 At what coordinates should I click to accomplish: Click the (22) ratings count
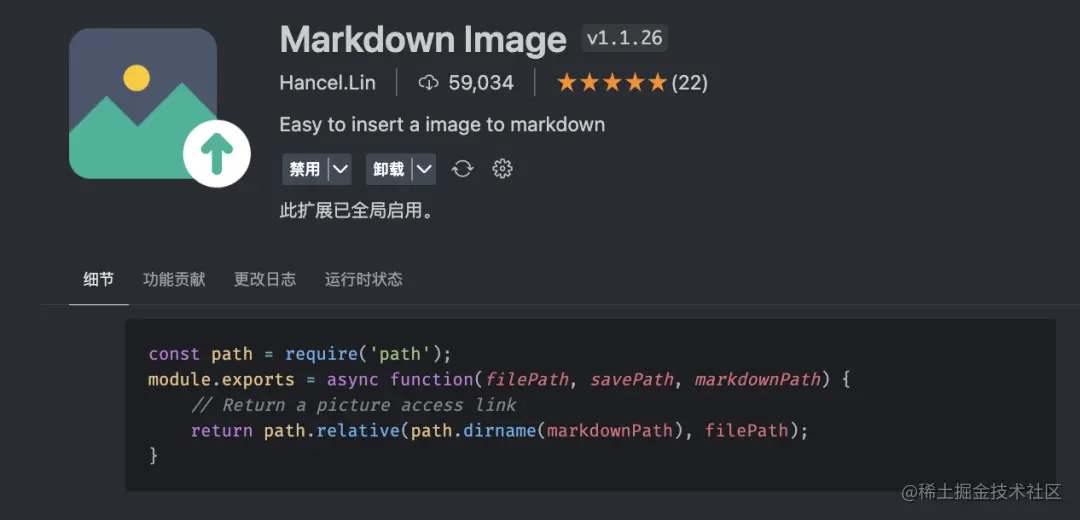(689, 83)
